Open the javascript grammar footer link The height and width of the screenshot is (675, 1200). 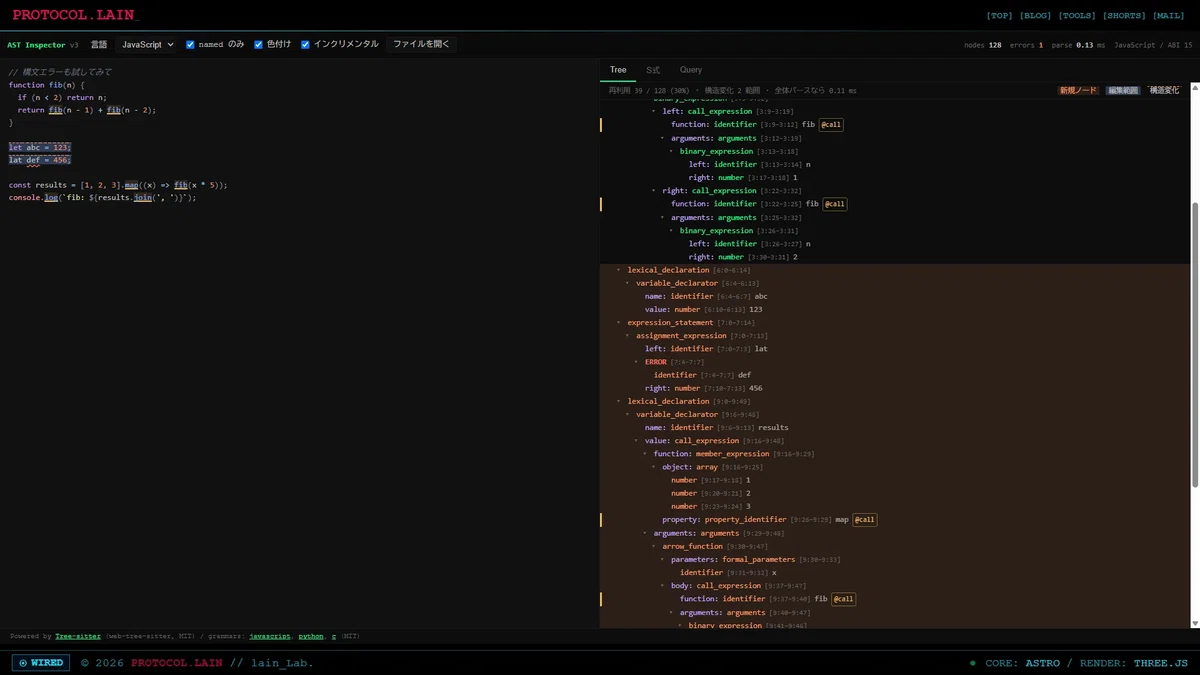pyautogui.click(x=271, y=636)
